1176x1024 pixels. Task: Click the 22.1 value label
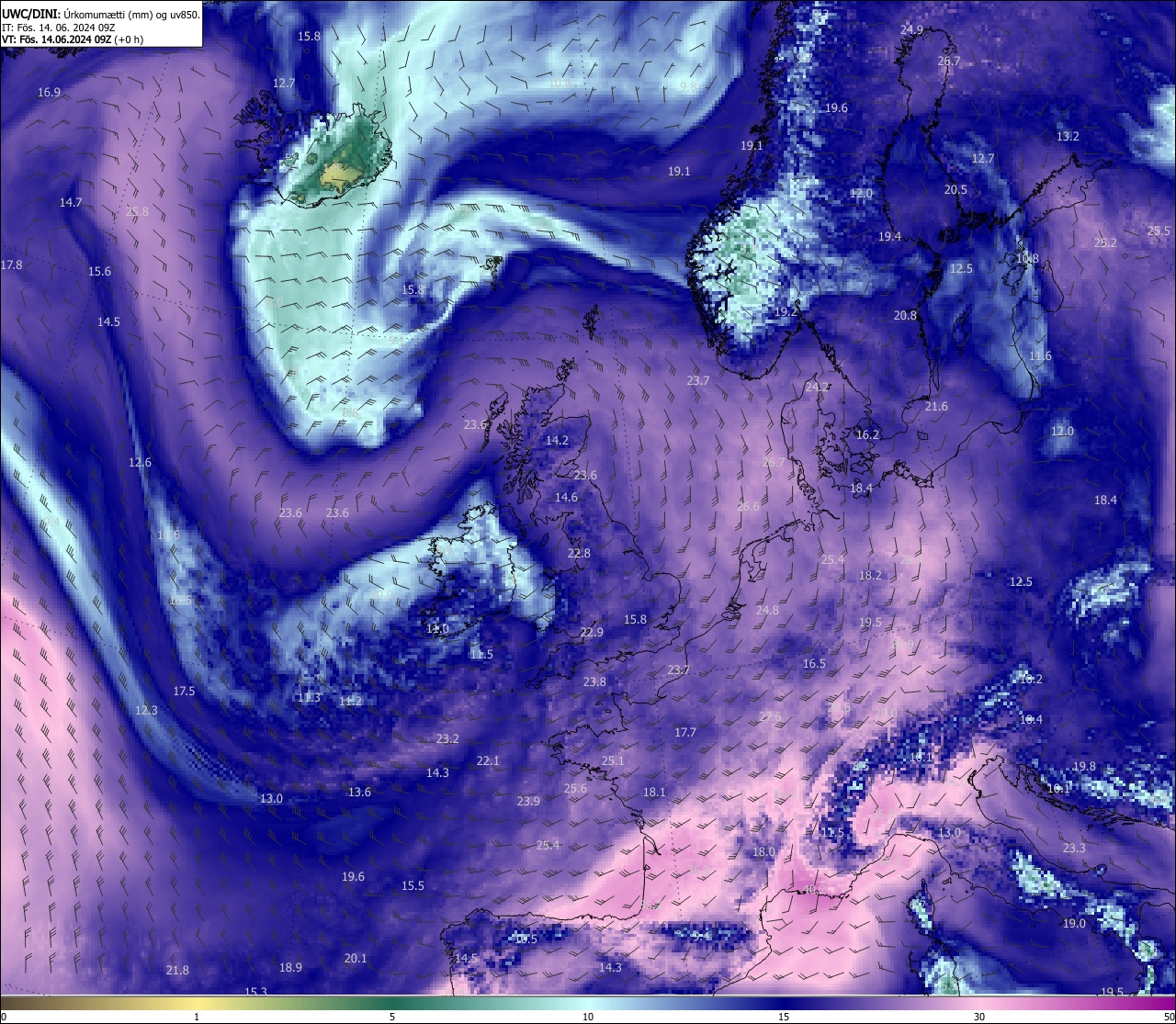[x=488, y=760]
